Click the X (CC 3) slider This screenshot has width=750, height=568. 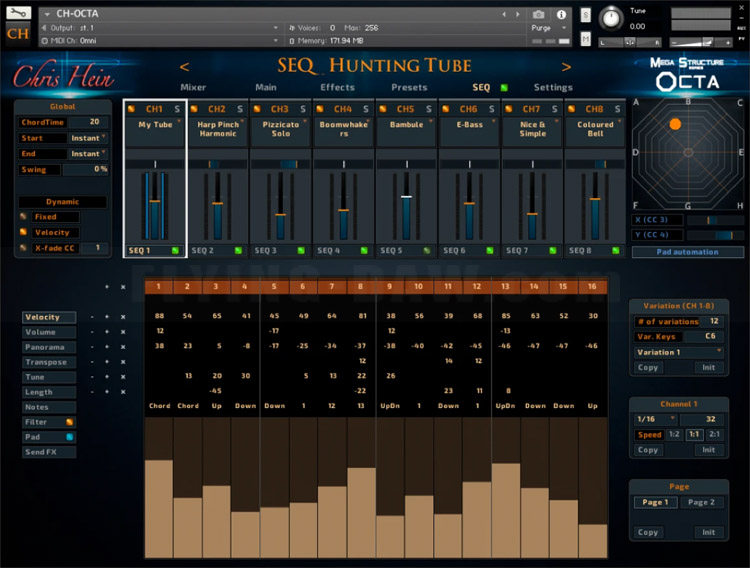click(715, 220)
